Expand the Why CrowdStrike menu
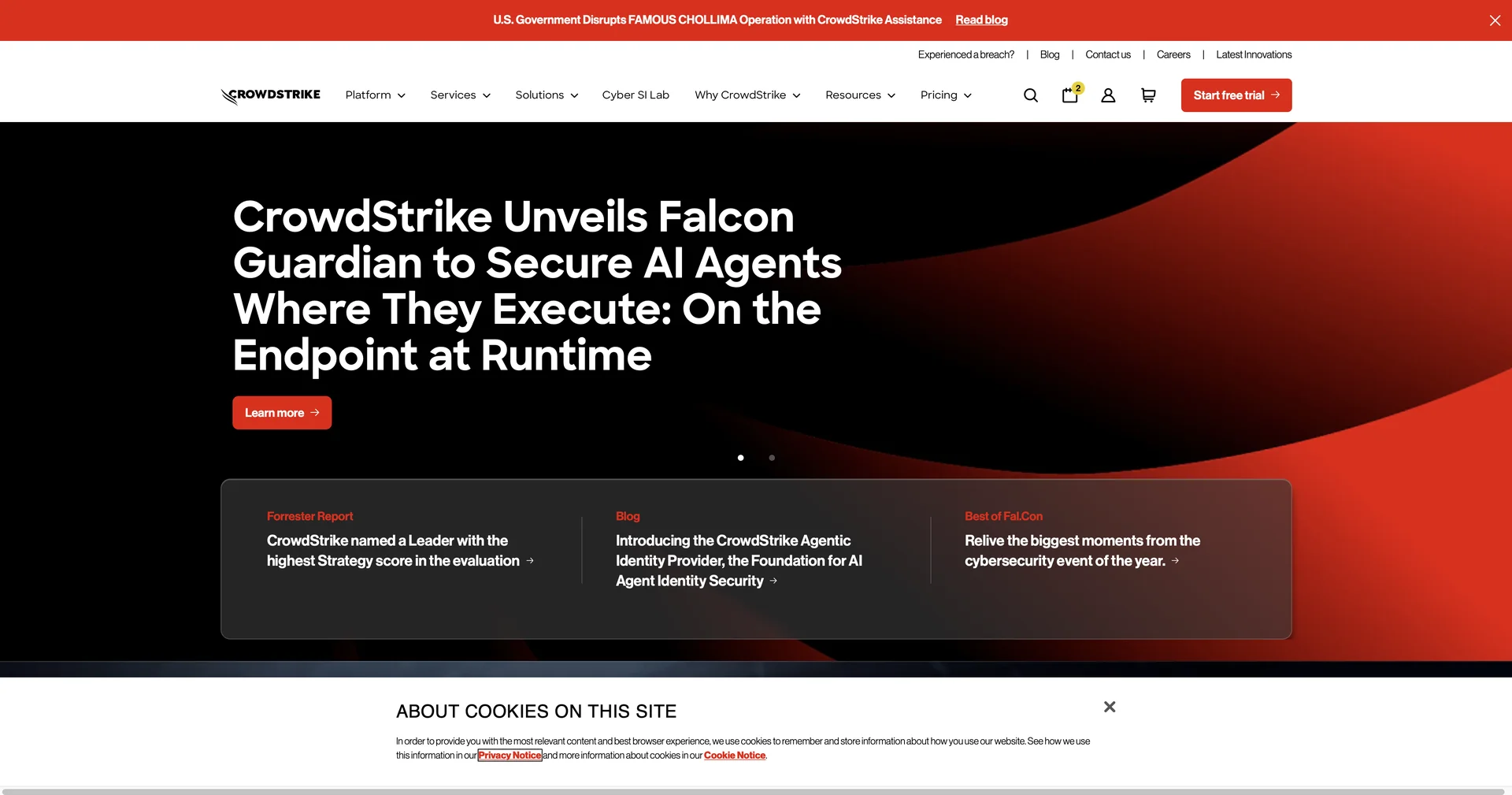Screen dimensions: 1512x795 click(x=747, y=95)
